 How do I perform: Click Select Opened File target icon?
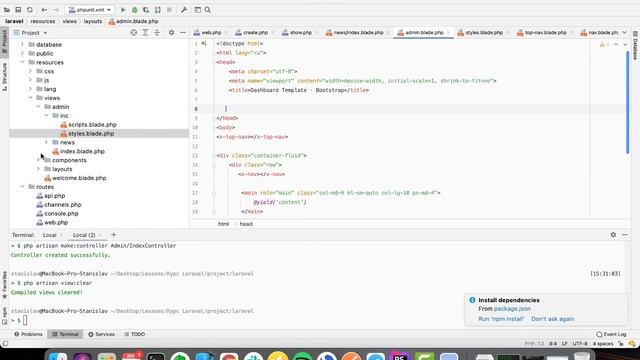pos(133,33)
